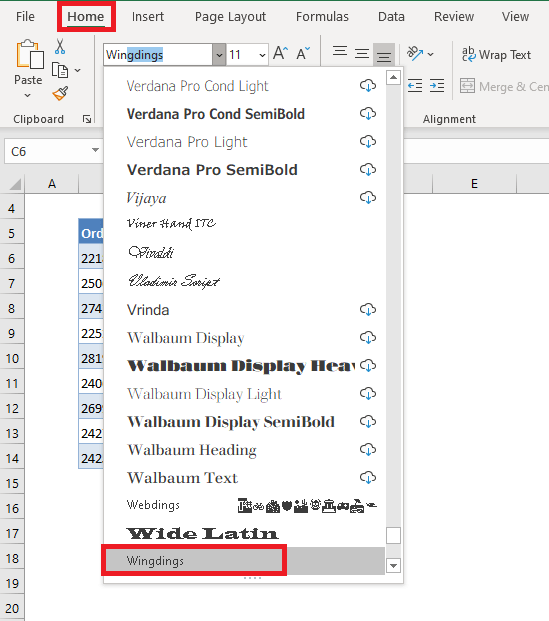549x621 pixels.
Task: Open the Formulas ribbon tab
Action: [x=322, y=17]
